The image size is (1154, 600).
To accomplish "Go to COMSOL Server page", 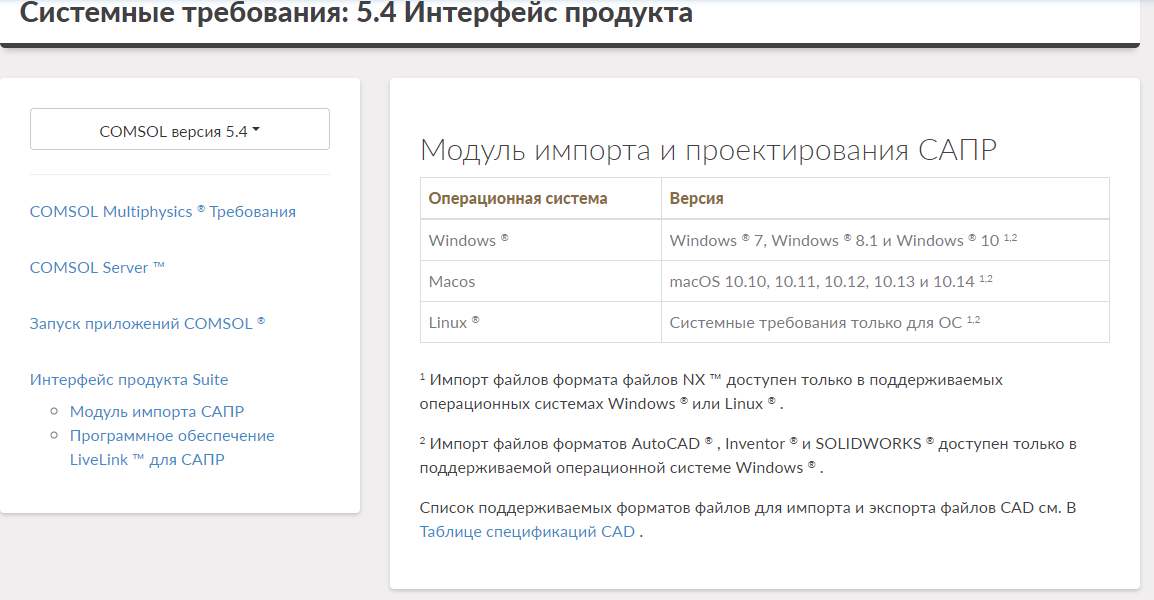I will coord(97,267).
